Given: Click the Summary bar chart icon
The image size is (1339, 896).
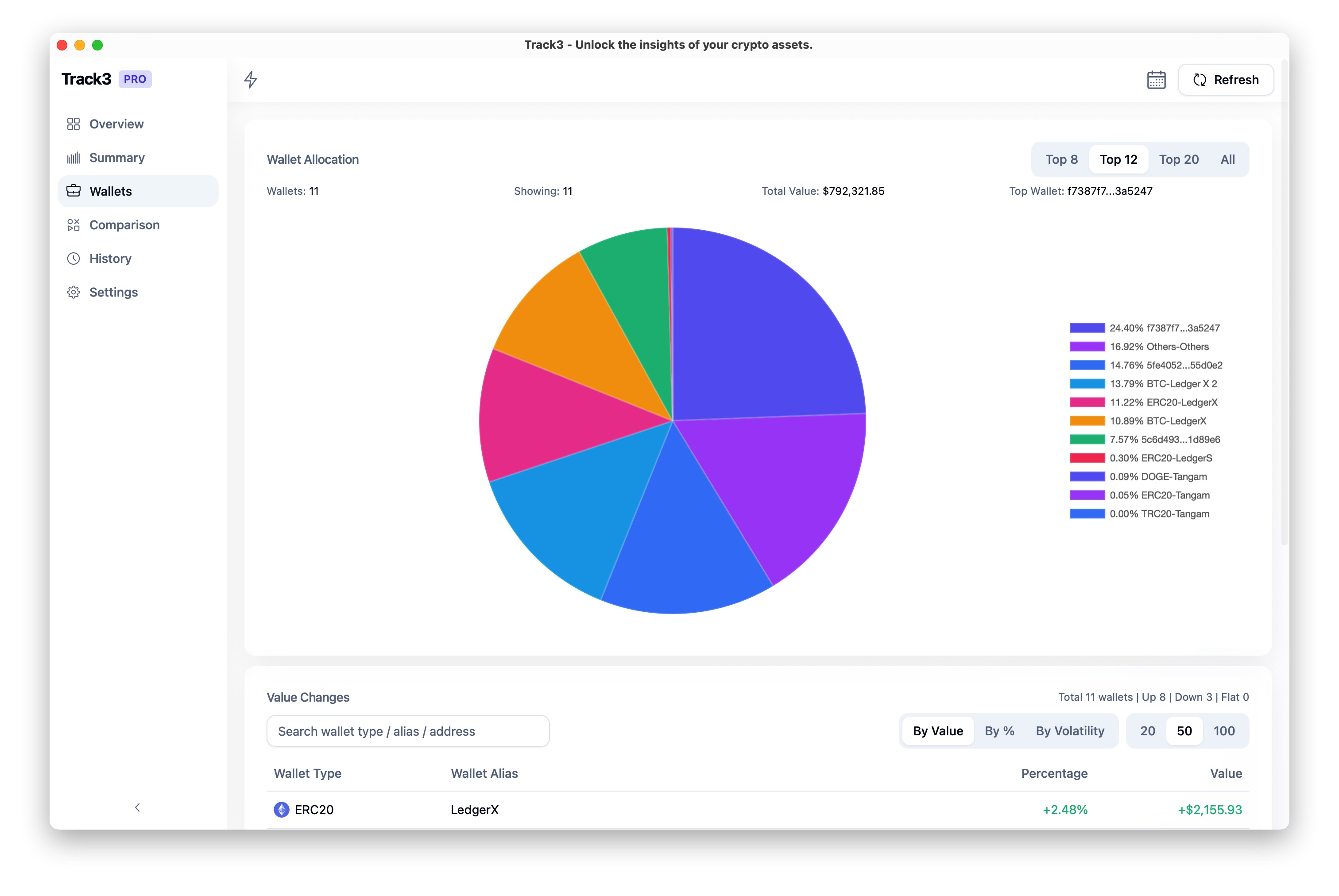Looking at the screenshot, I should click(73, 158).
